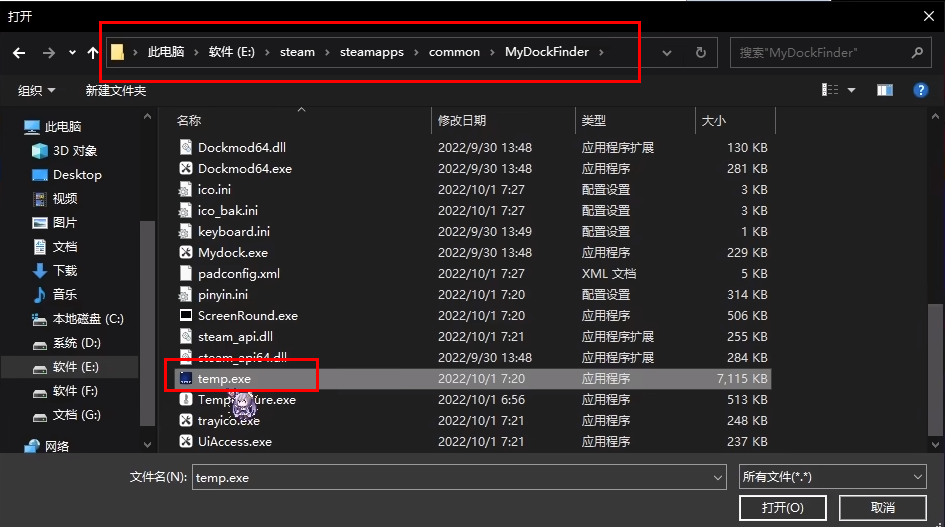Click 新建文件夹 in the toolbar
The width and height of the screenshot is (945, 527).
[116, 91]
